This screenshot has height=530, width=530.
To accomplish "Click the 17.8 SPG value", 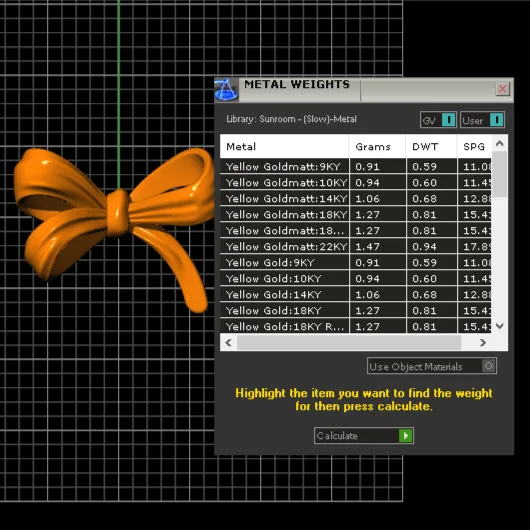I will pyautogui.click(x=477, y=246).
